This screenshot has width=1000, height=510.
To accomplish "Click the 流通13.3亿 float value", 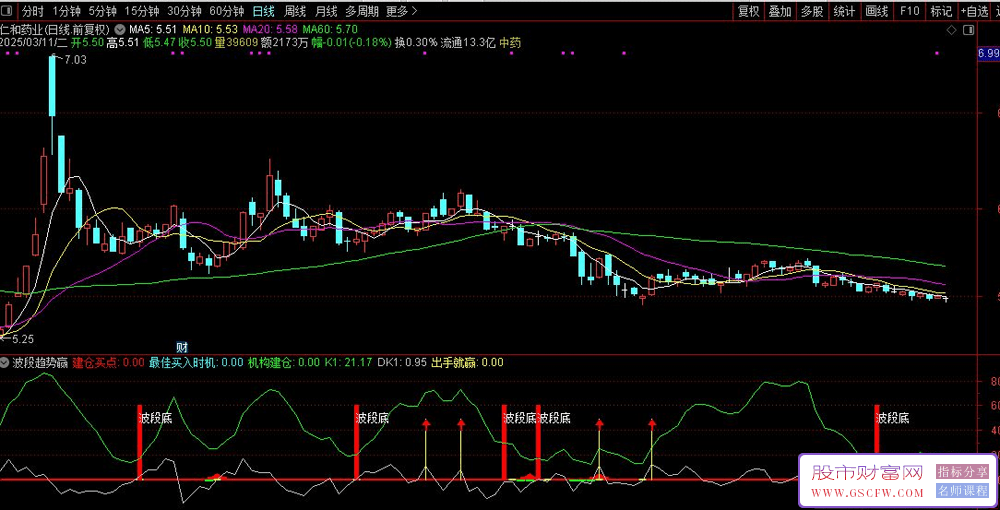I will 467,43.
